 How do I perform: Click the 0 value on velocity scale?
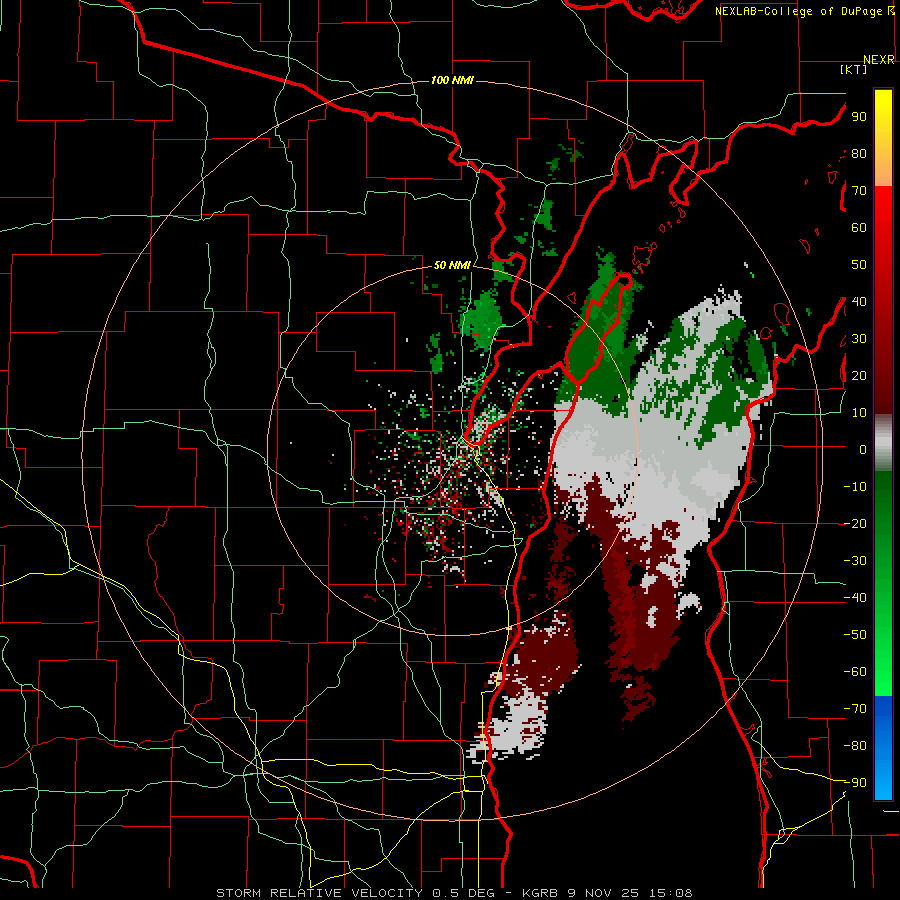(863, 449)
